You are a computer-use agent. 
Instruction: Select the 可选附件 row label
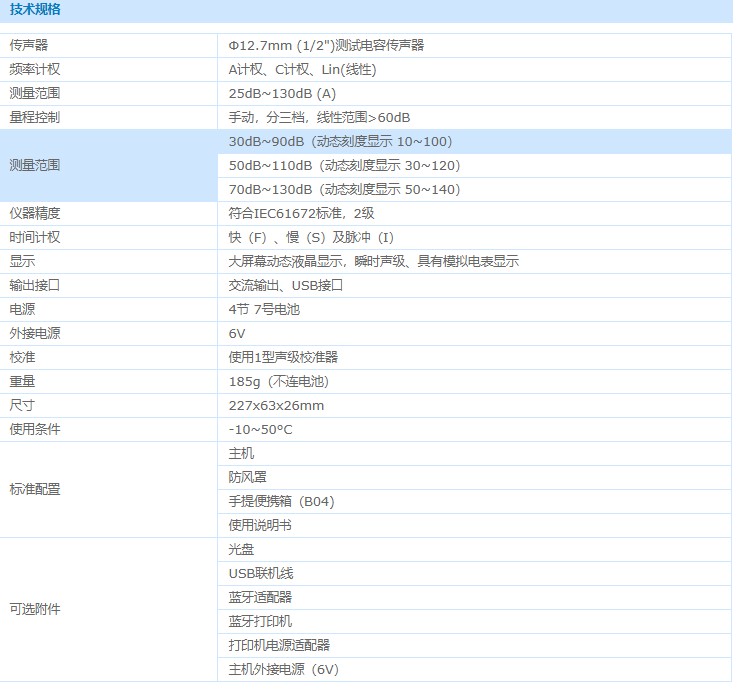pos(35,609)
